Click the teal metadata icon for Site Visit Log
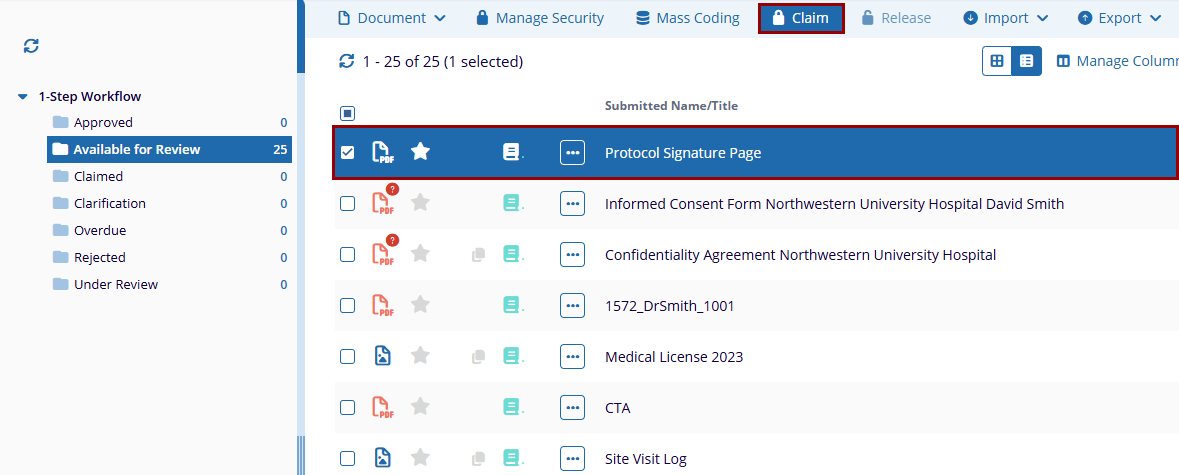The height and width of the screenshot is (475, 1179). (x=512, y=458)
